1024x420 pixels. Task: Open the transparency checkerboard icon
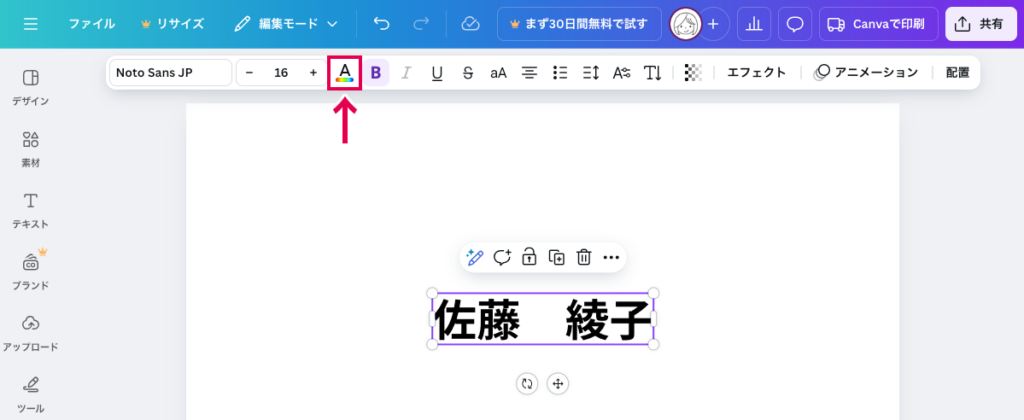693,72
